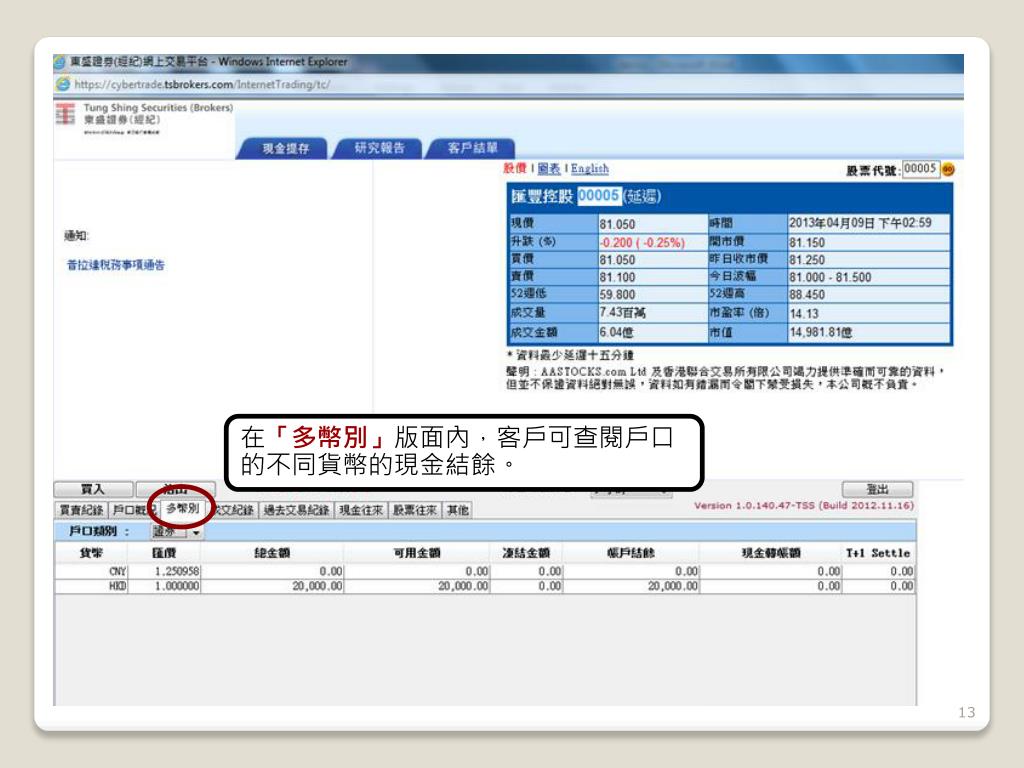Click the 匯價 column header

tap(165, 553)
